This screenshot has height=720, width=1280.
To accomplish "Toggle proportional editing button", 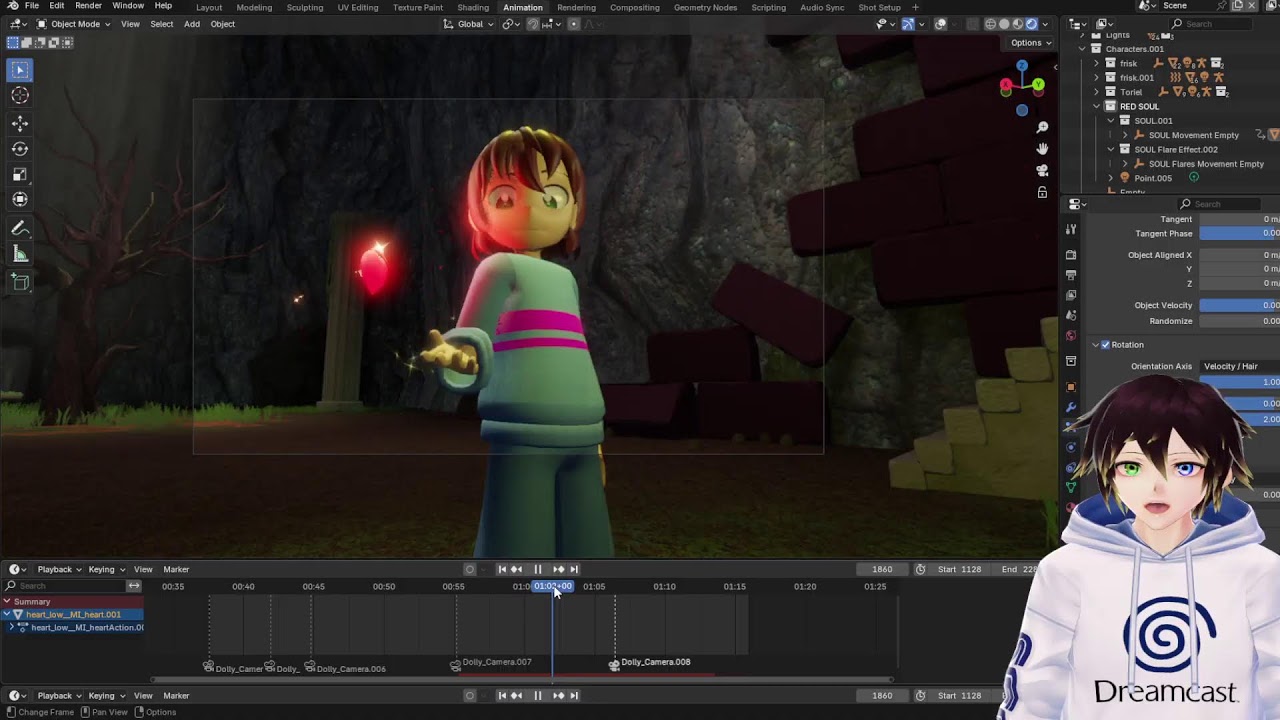I will click(x=573, y=24).
